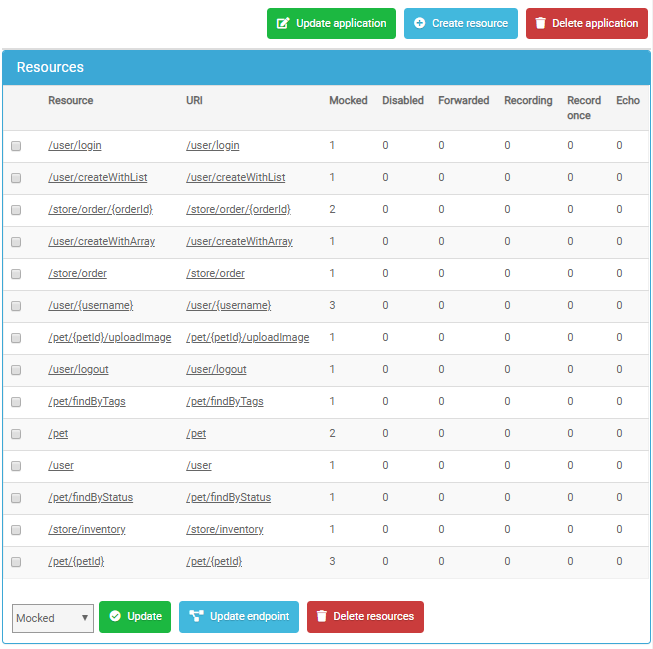The image size is (653, 649).
Task: Open the /pet/{petId}/uploadImage resource link
Action: (110, 337)
